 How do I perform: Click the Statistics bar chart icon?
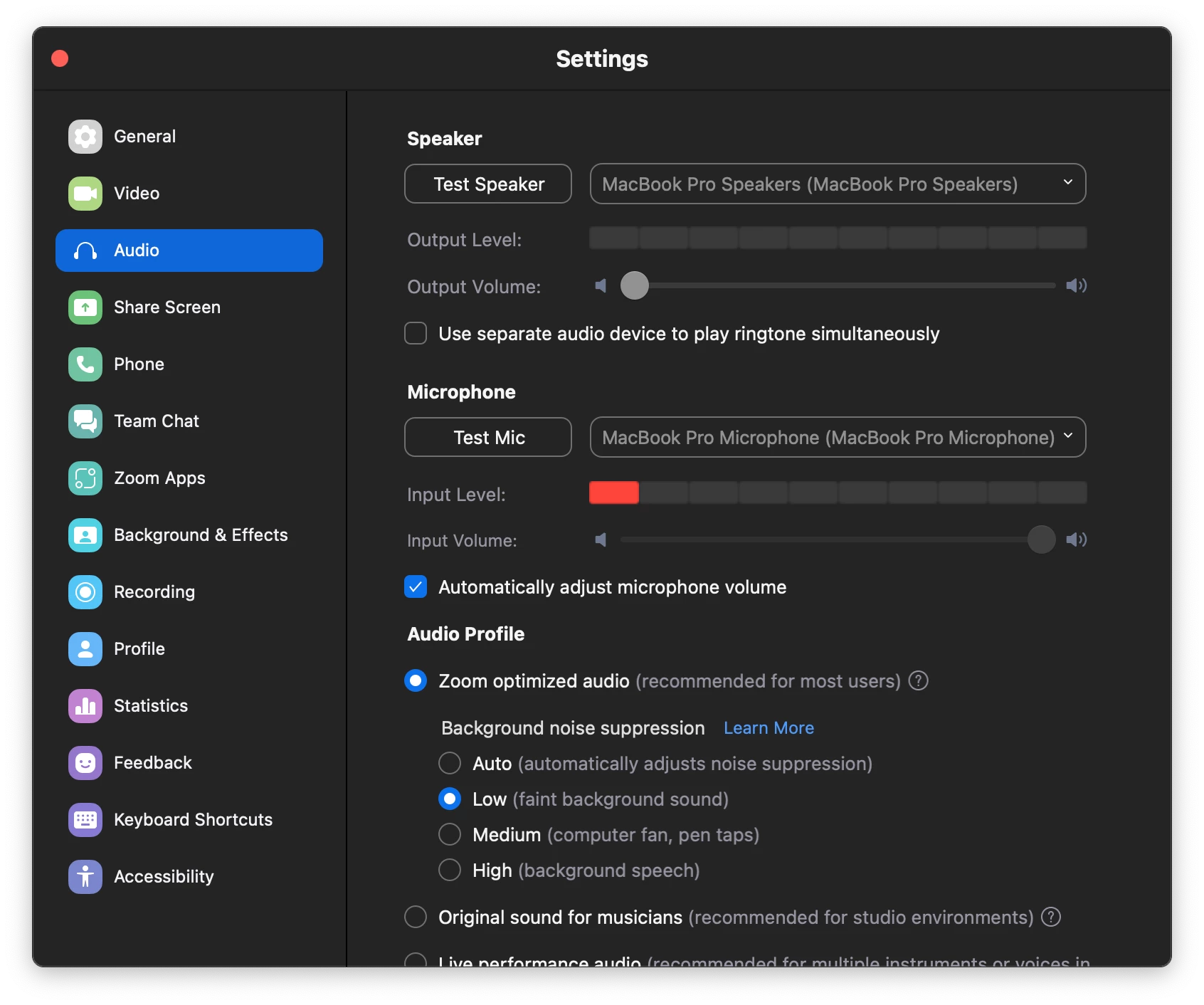tap(85, 706)
